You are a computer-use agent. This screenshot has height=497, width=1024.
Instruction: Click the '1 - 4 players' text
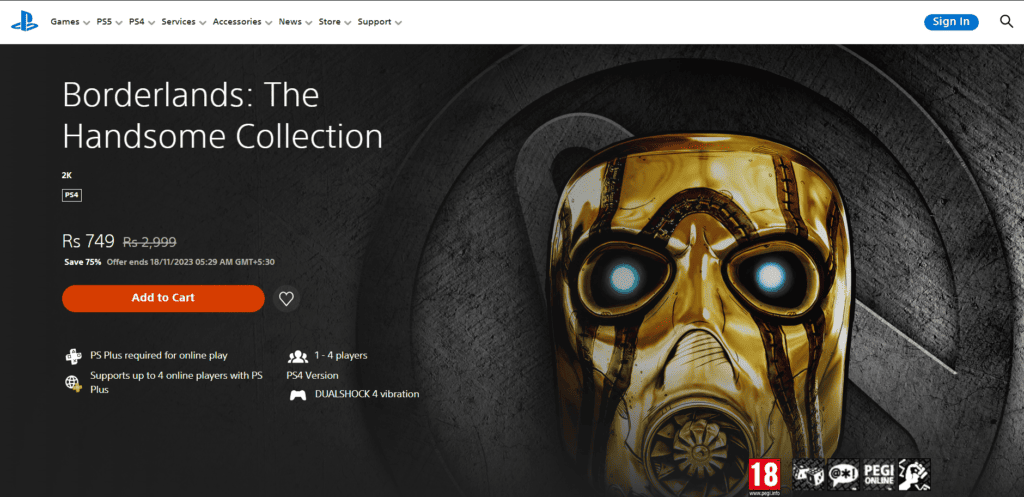point(341,356)
